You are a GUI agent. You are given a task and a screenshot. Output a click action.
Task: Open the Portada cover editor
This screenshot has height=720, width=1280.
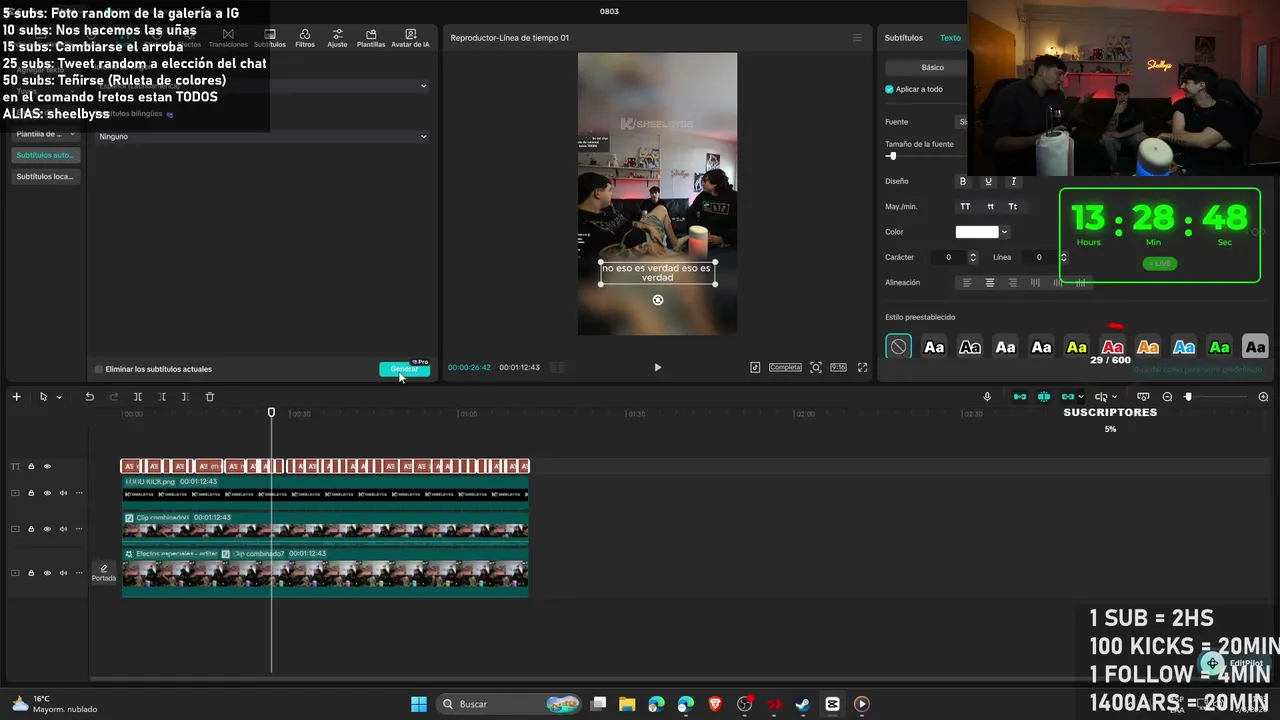104,573
